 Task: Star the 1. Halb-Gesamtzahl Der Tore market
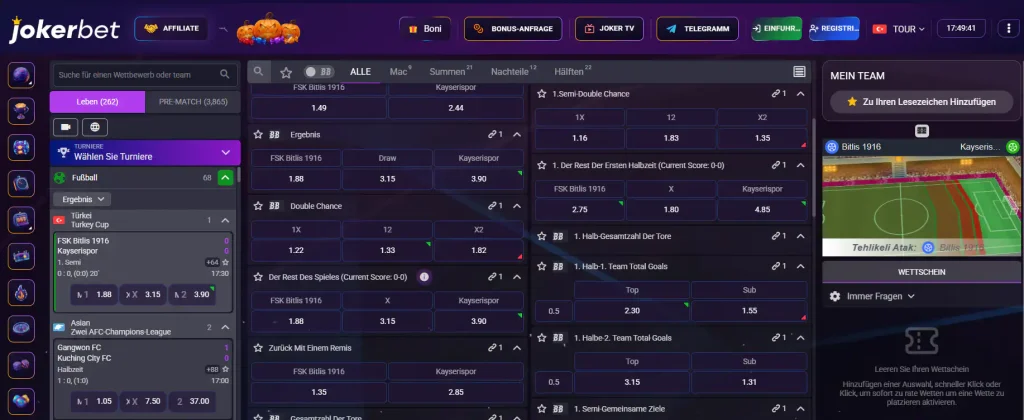tap(541, 236)
